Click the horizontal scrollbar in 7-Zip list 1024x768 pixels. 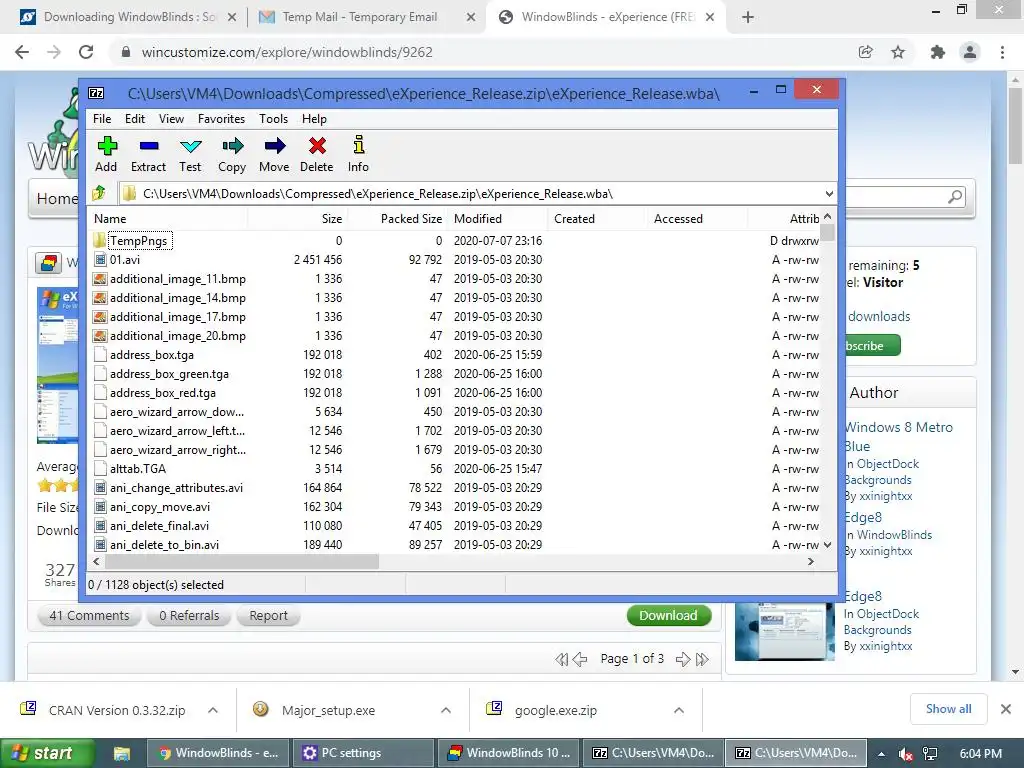tap(242, 562)
